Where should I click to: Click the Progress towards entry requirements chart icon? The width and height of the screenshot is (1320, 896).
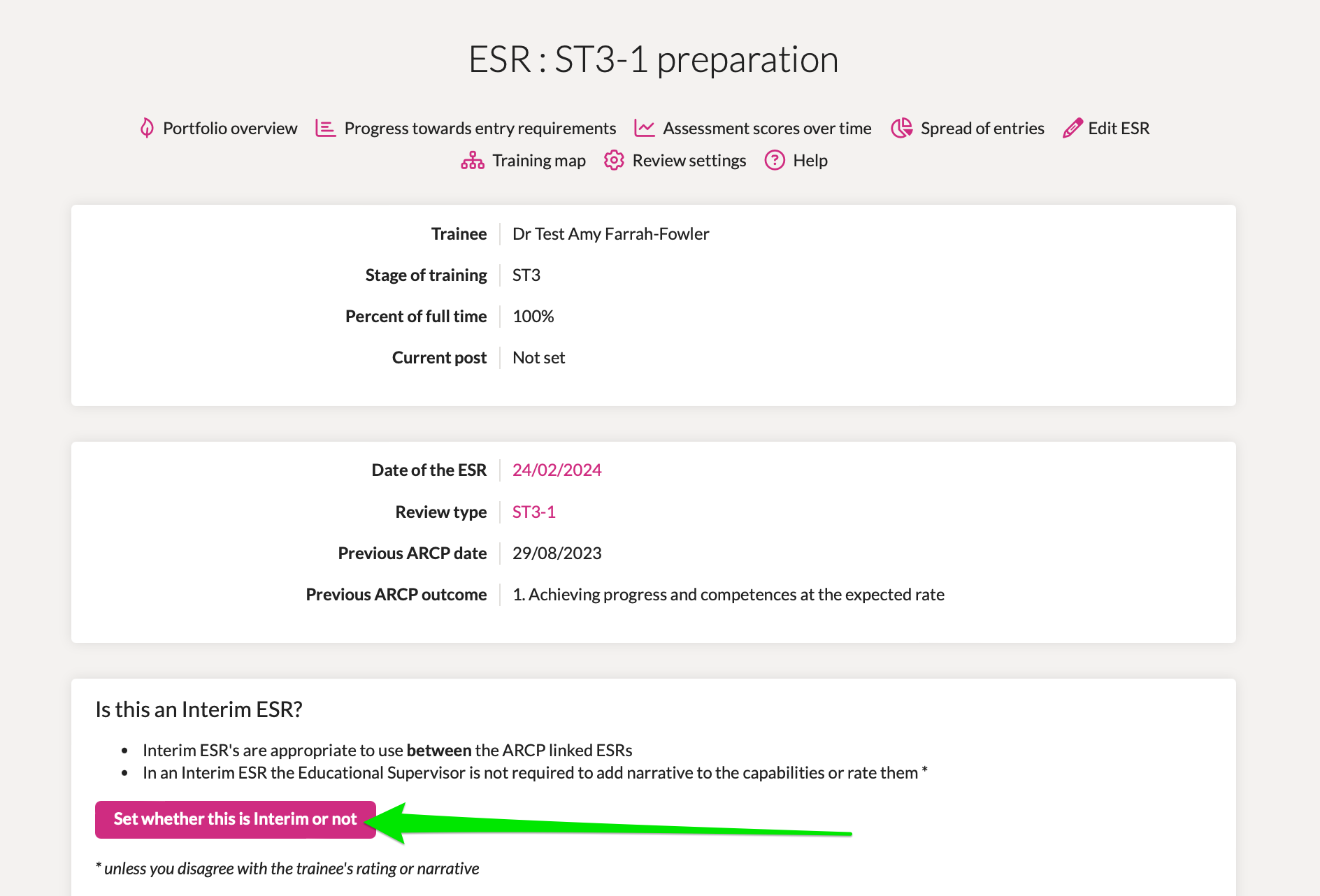tap(325, 128)
